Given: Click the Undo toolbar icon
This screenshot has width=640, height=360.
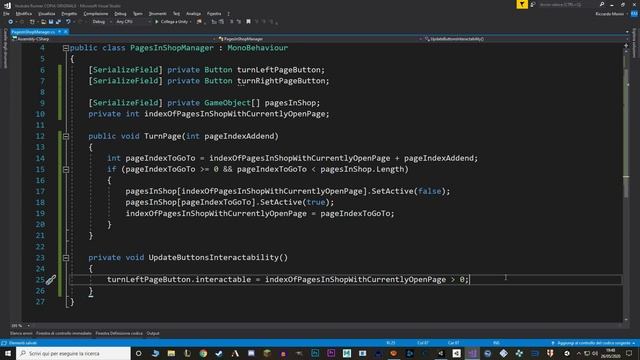Looking at the screenshot, I should (68, 22).
